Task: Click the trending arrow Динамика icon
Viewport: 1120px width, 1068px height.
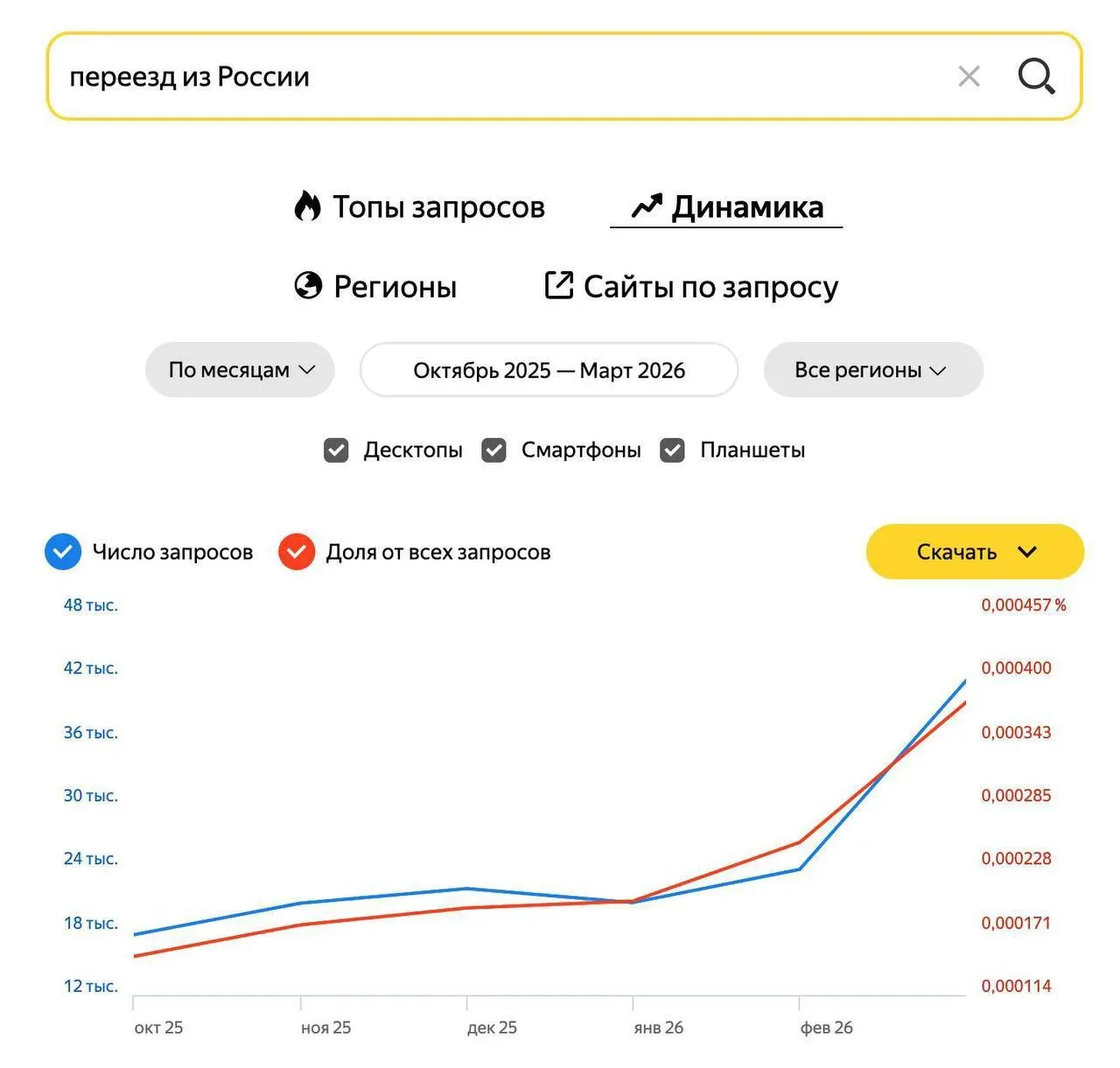Action: pos(647,206)
